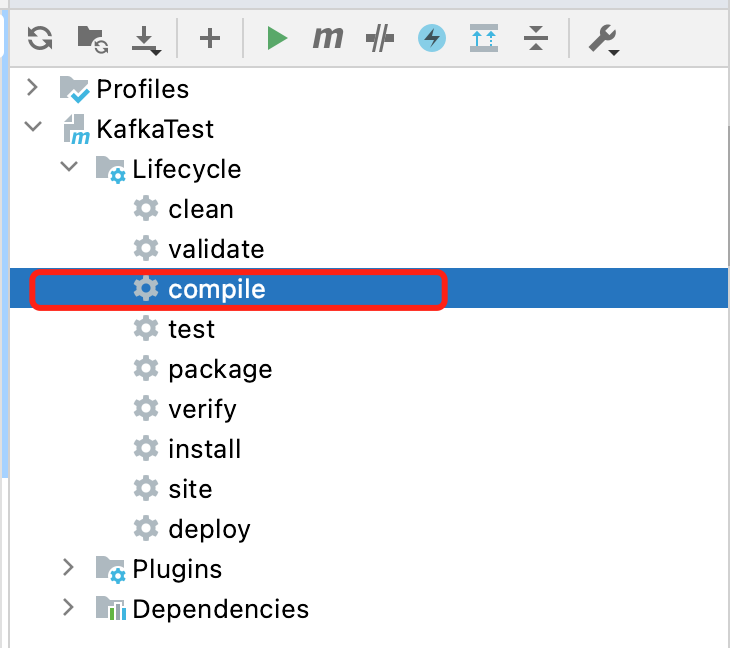Click the KafkaTest Maven module icon
Screen dimensions: 730x648
pos(76,129)
